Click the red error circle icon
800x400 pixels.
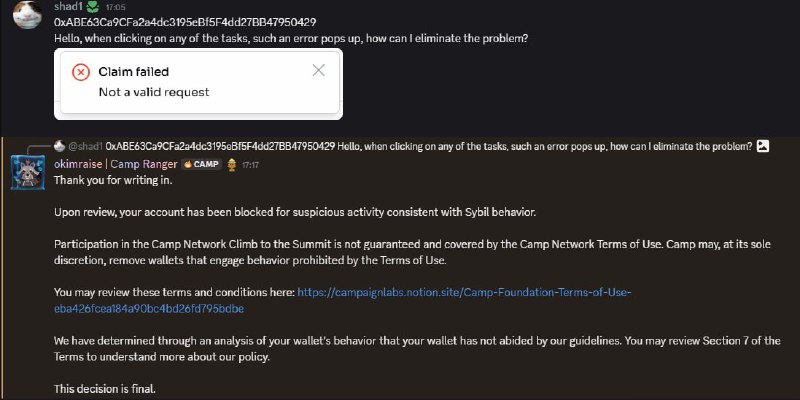click(x=81, y=72)
